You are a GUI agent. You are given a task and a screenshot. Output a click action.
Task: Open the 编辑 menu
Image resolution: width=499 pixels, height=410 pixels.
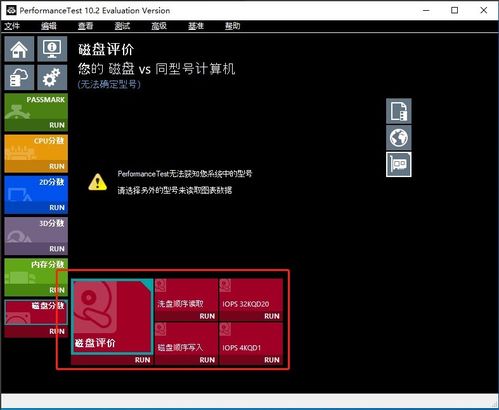[x=49, y=26]
